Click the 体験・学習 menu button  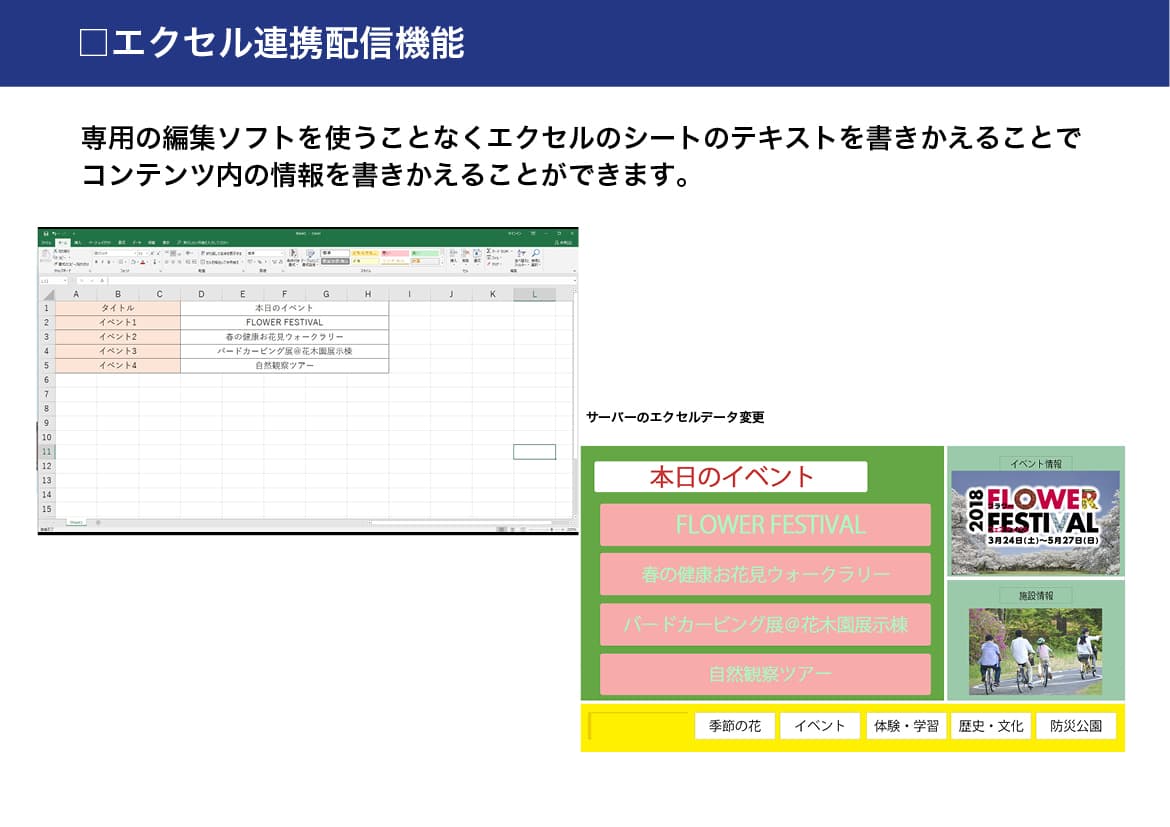click(x=906, y=725)
